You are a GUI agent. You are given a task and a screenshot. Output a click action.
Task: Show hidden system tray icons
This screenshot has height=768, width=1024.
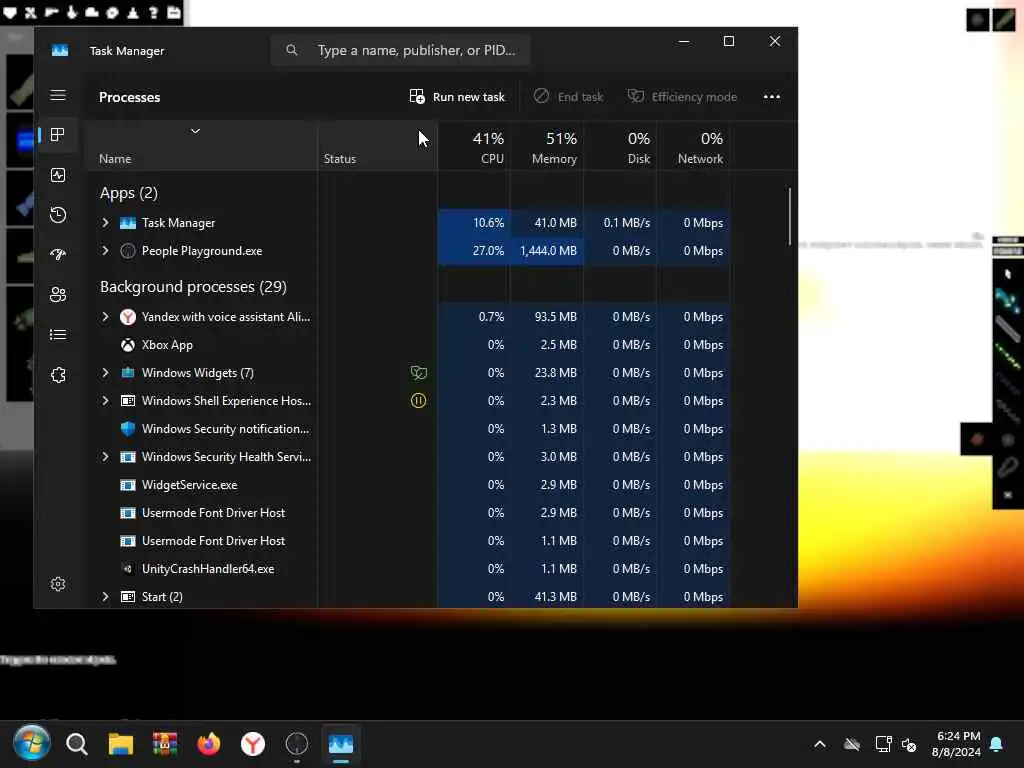[x=820, y=744]
